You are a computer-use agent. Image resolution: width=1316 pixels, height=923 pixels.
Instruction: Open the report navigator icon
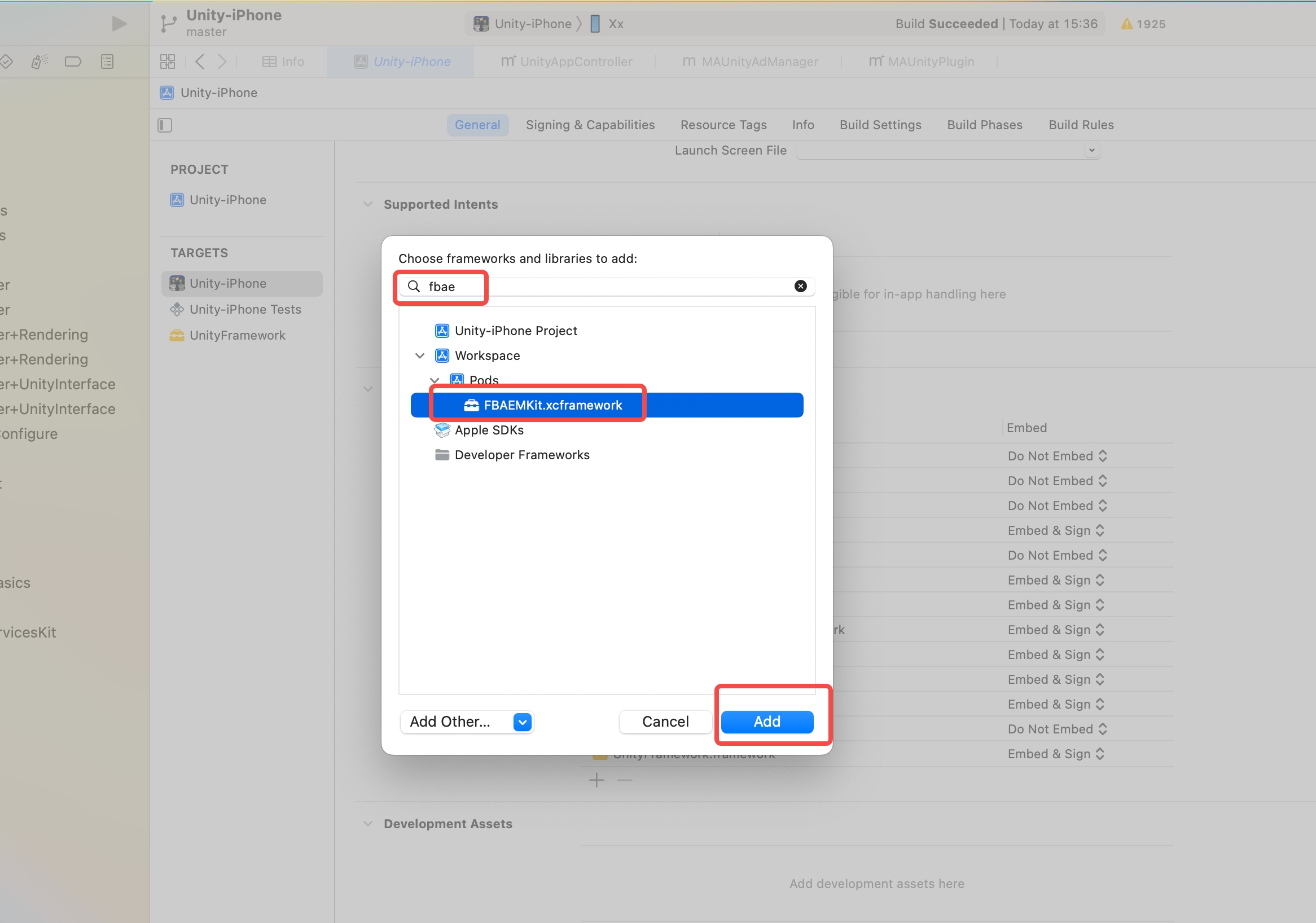pyautogui.click(x=107, y=61)
